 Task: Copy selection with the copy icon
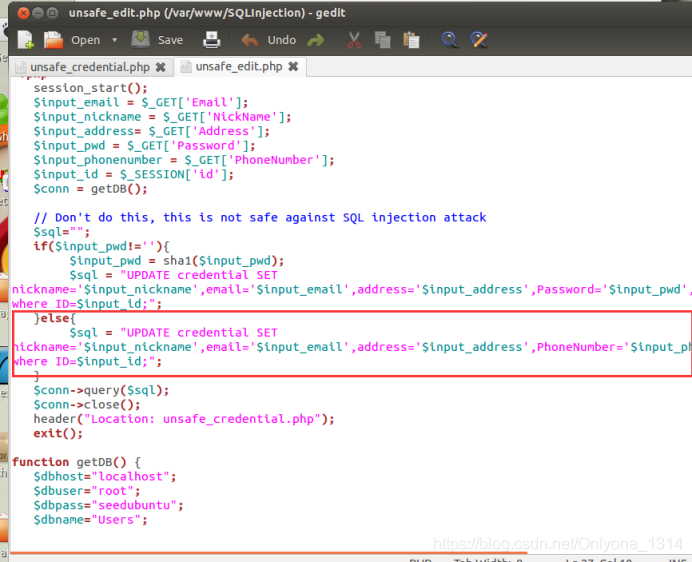pyautogui.click(x=382, y=40)
